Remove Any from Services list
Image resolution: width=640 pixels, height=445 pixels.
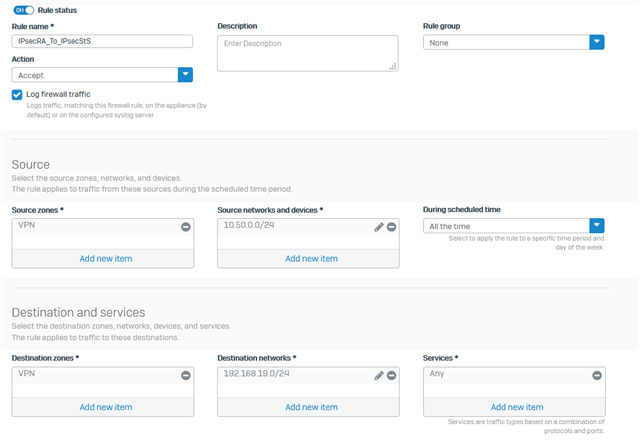point(597,376)
